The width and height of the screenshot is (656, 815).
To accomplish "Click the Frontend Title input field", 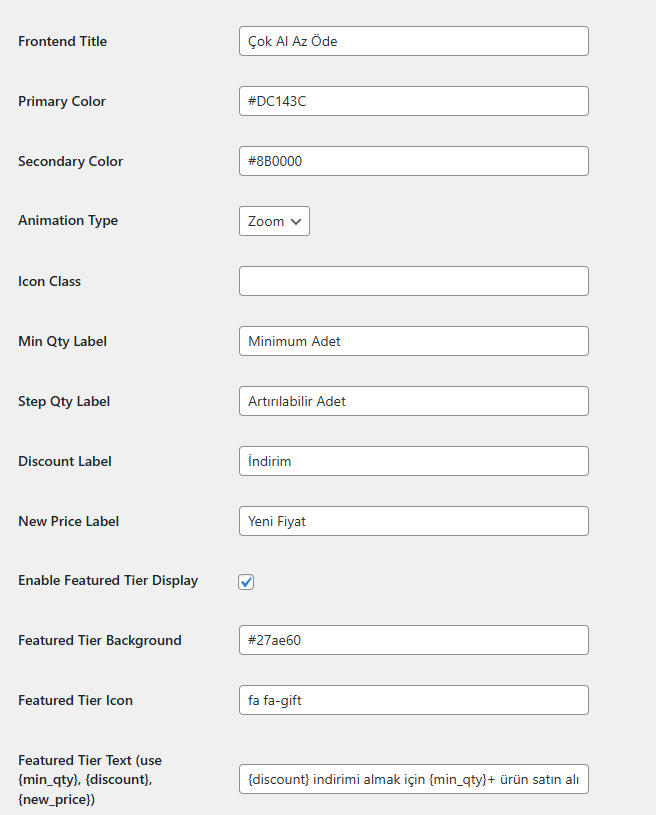I will click(414, 41).
